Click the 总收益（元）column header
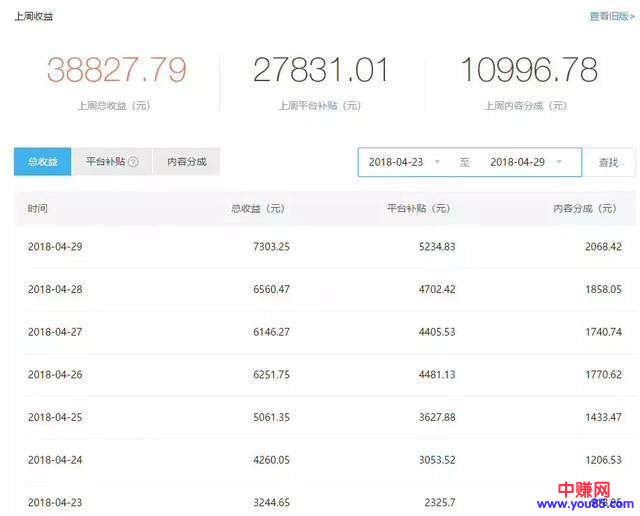This screenshot has height=516, width=640. [x=258, y=209]
